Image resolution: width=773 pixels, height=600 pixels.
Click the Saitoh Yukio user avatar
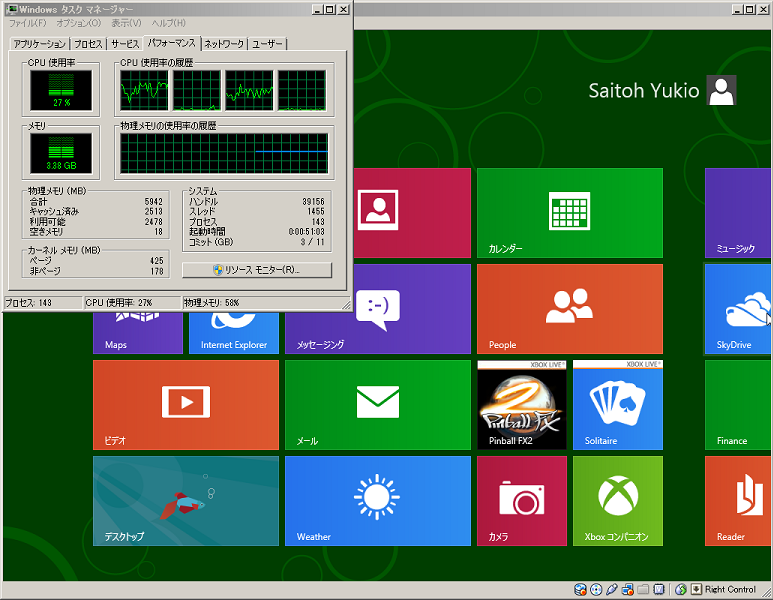pyautogui.click(x=721, y=91)
